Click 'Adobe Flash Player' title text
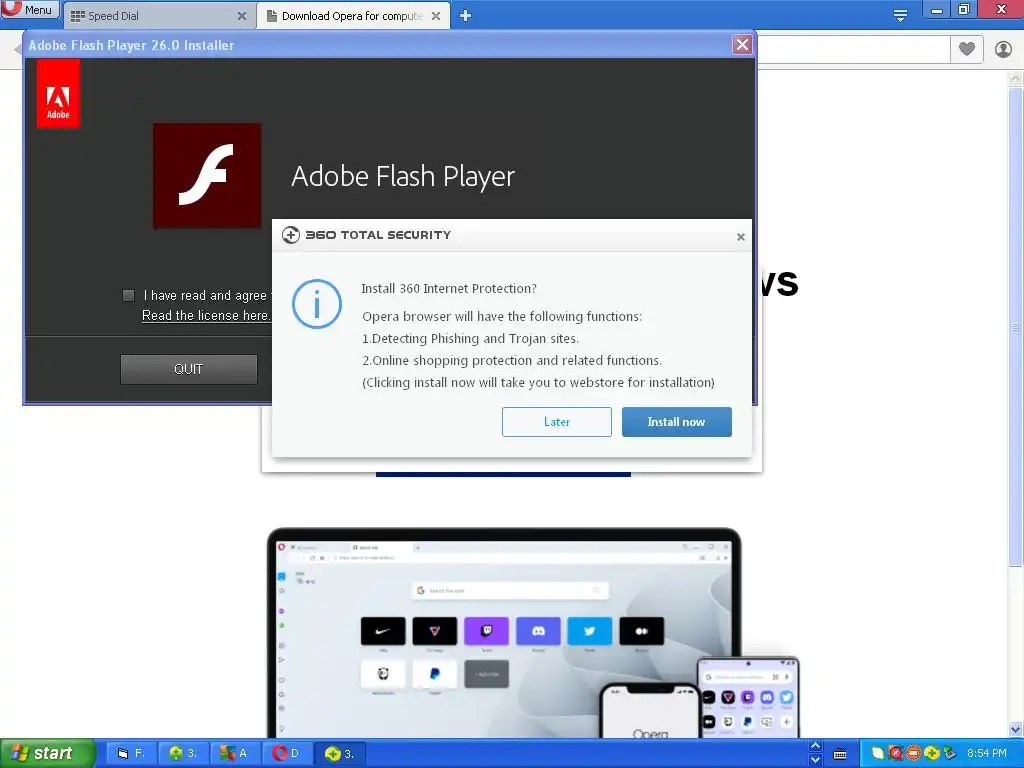Image resolution: width=1024 pixels, height=768 pixels. tap(403, 176)
